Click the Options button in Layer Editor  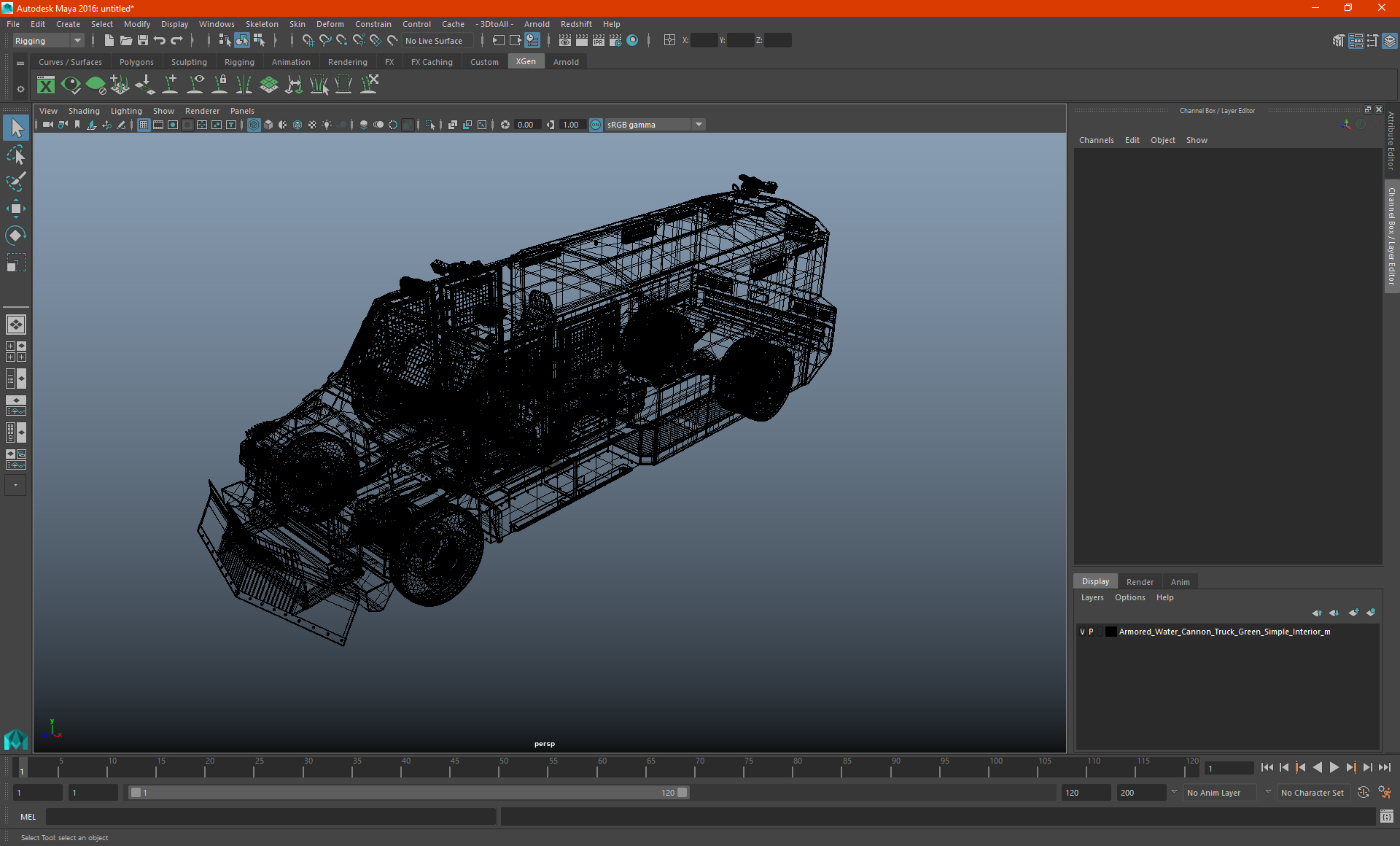click(x=1129, y=597)
